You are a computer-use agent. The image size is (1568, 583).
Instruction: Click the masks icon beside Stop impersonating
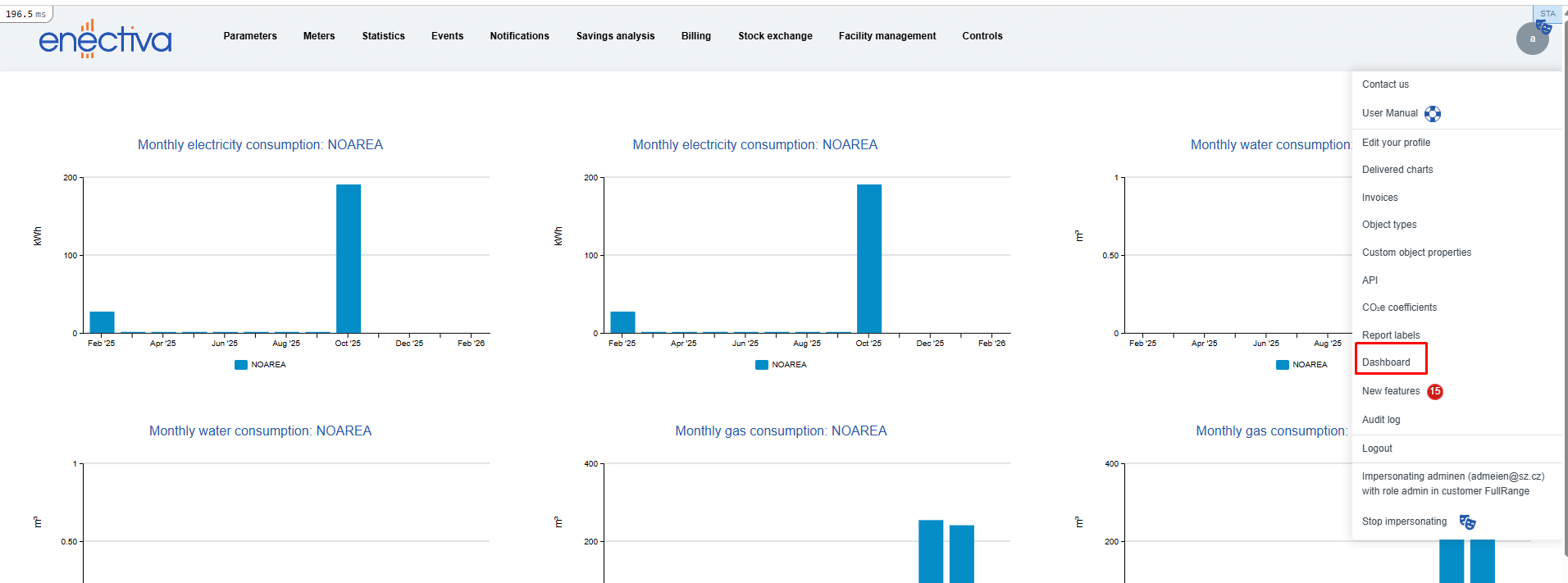point(1467,522)
